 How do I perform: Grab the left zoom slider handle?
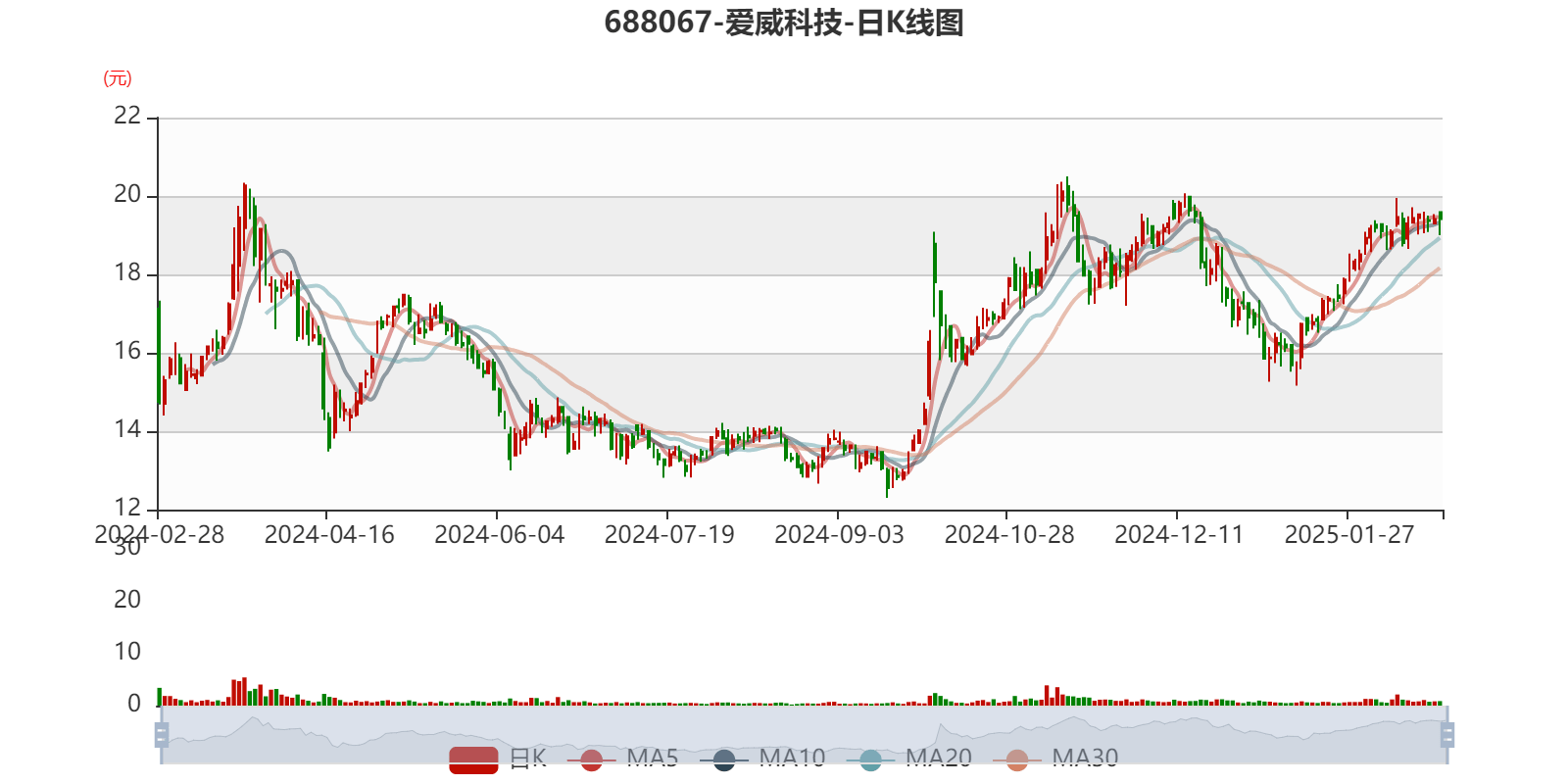(162, 735)
